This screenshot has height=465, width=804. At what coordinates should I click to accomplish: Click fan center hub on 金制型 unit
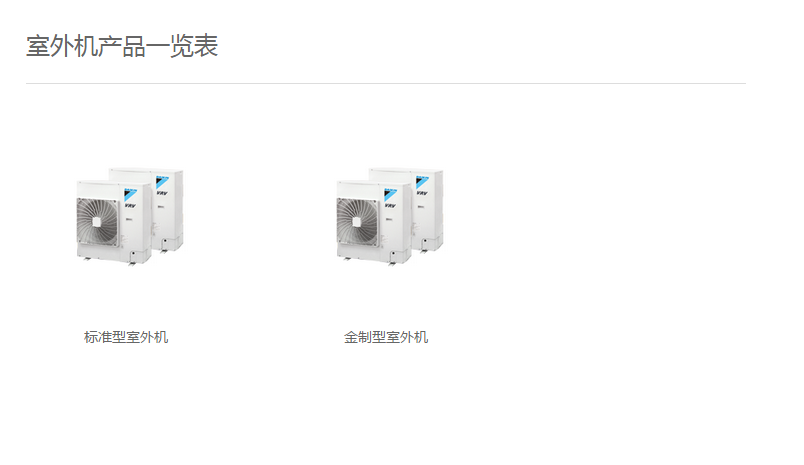click(x=357, y=221)
